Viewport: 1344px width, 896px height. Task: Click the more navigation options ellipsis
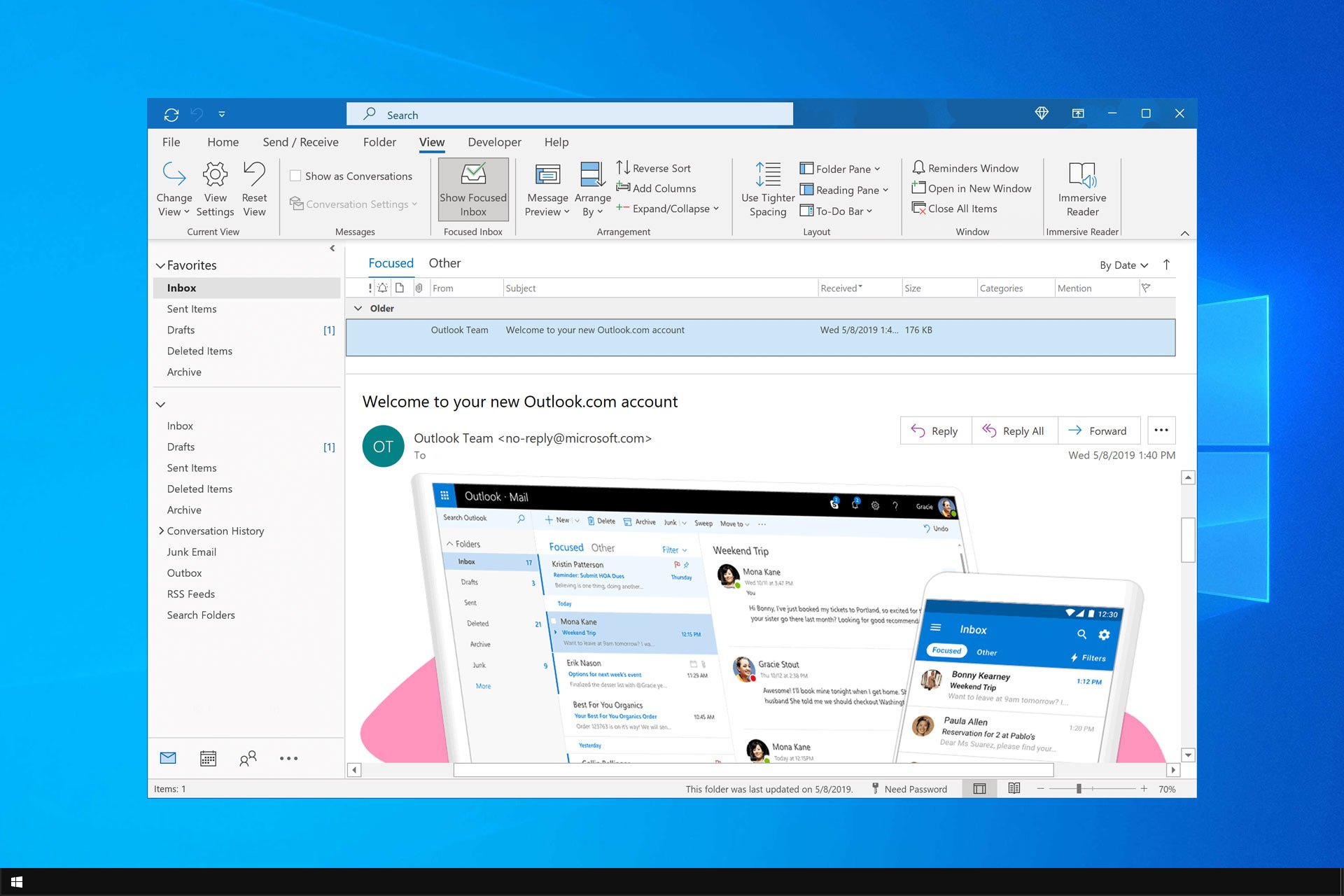pos(288,758)
